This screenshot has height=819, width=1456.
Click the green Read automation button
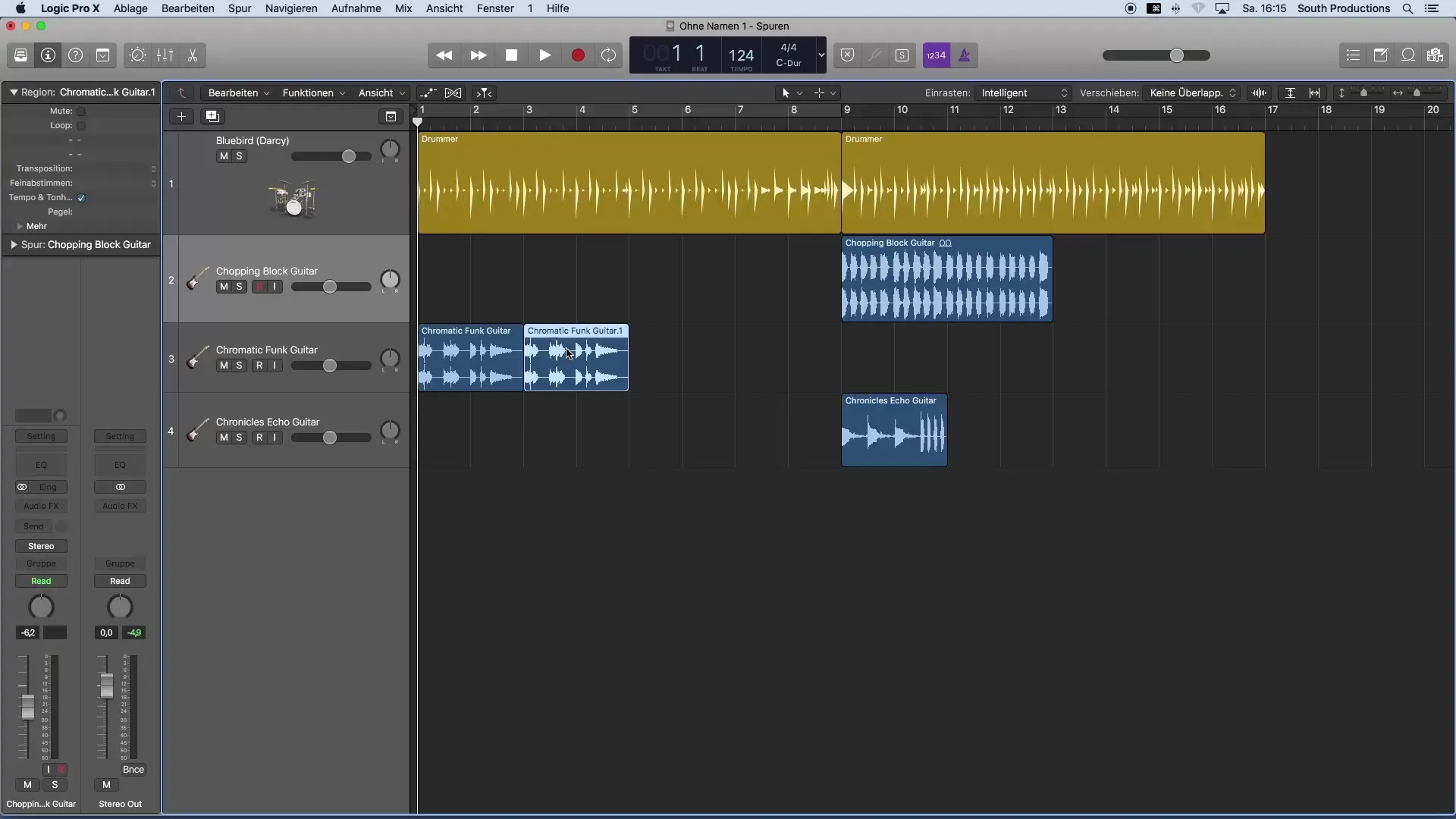(x=41, y=581)
